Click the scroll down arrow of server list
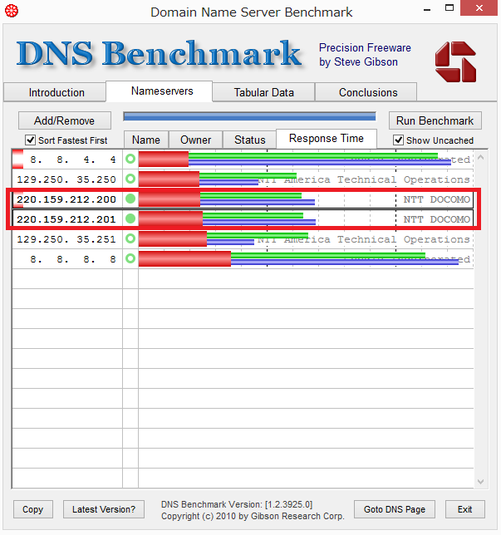The image size is (501, 535). (x=481, y=481)
